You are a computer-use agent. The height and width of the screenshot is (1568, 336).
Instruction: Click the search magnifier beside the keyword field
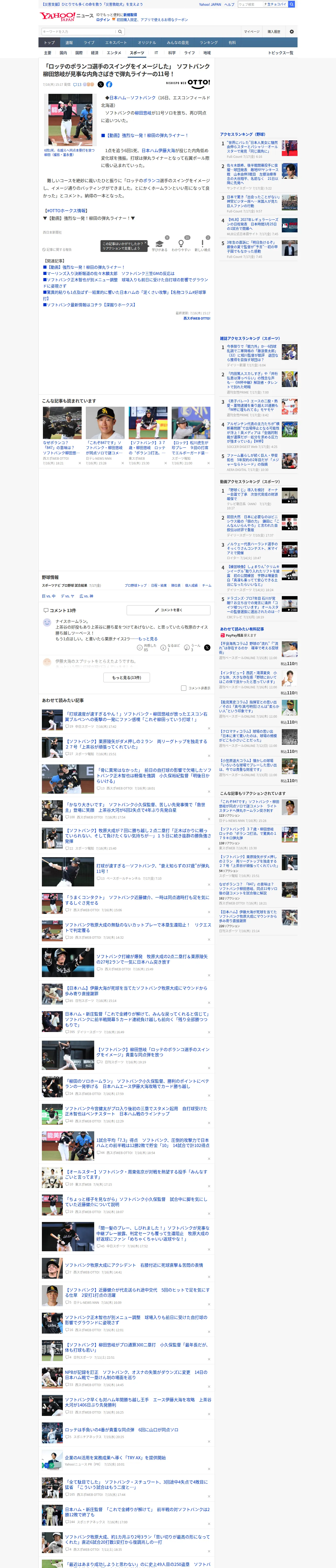click(x=120, y=32)
